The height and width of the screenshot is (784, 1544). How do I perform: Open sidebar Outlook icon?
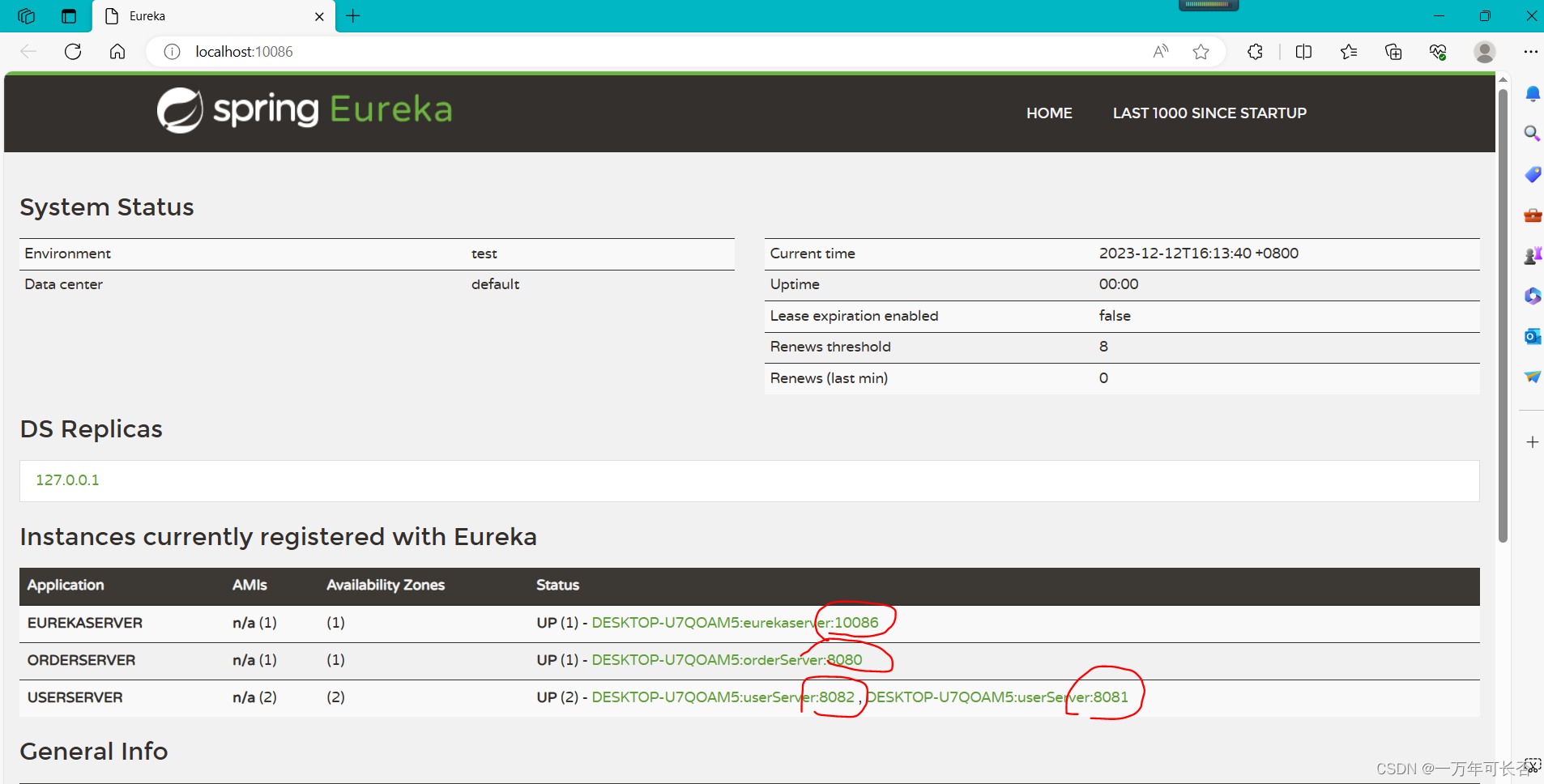1532,336
